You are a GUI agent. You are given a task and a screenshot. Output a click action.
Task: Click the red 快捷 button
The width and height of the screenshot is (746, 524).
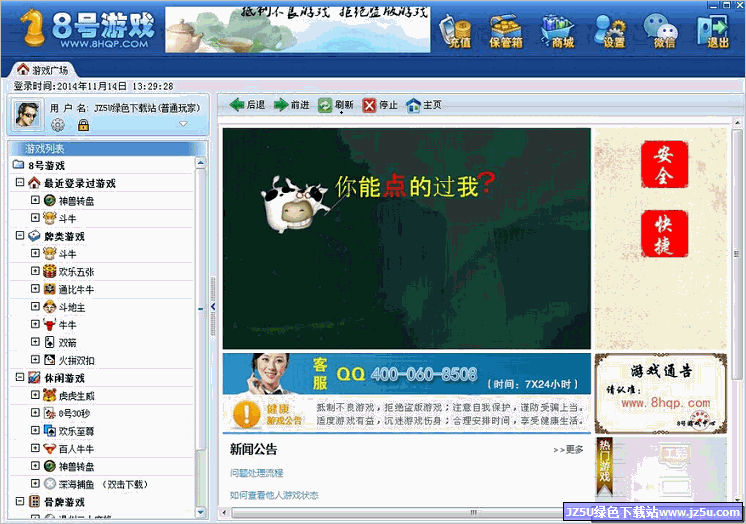(x=664, y=234)
